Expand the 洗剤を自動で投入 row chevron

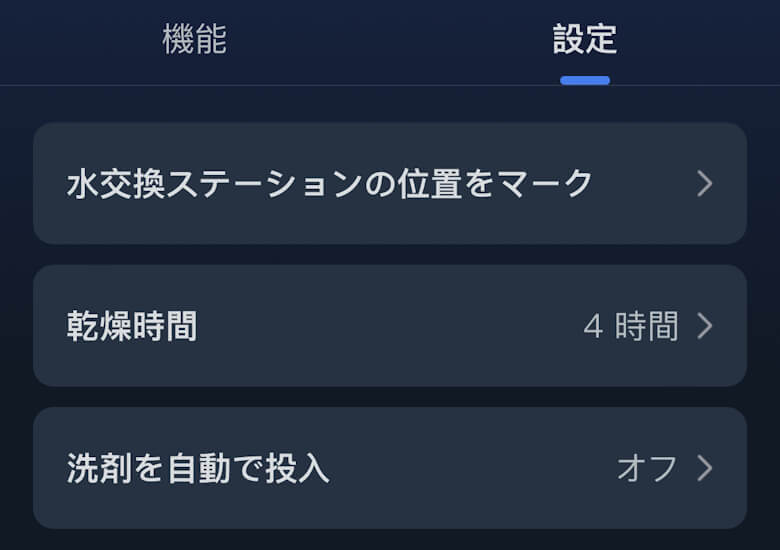[705, 469]
